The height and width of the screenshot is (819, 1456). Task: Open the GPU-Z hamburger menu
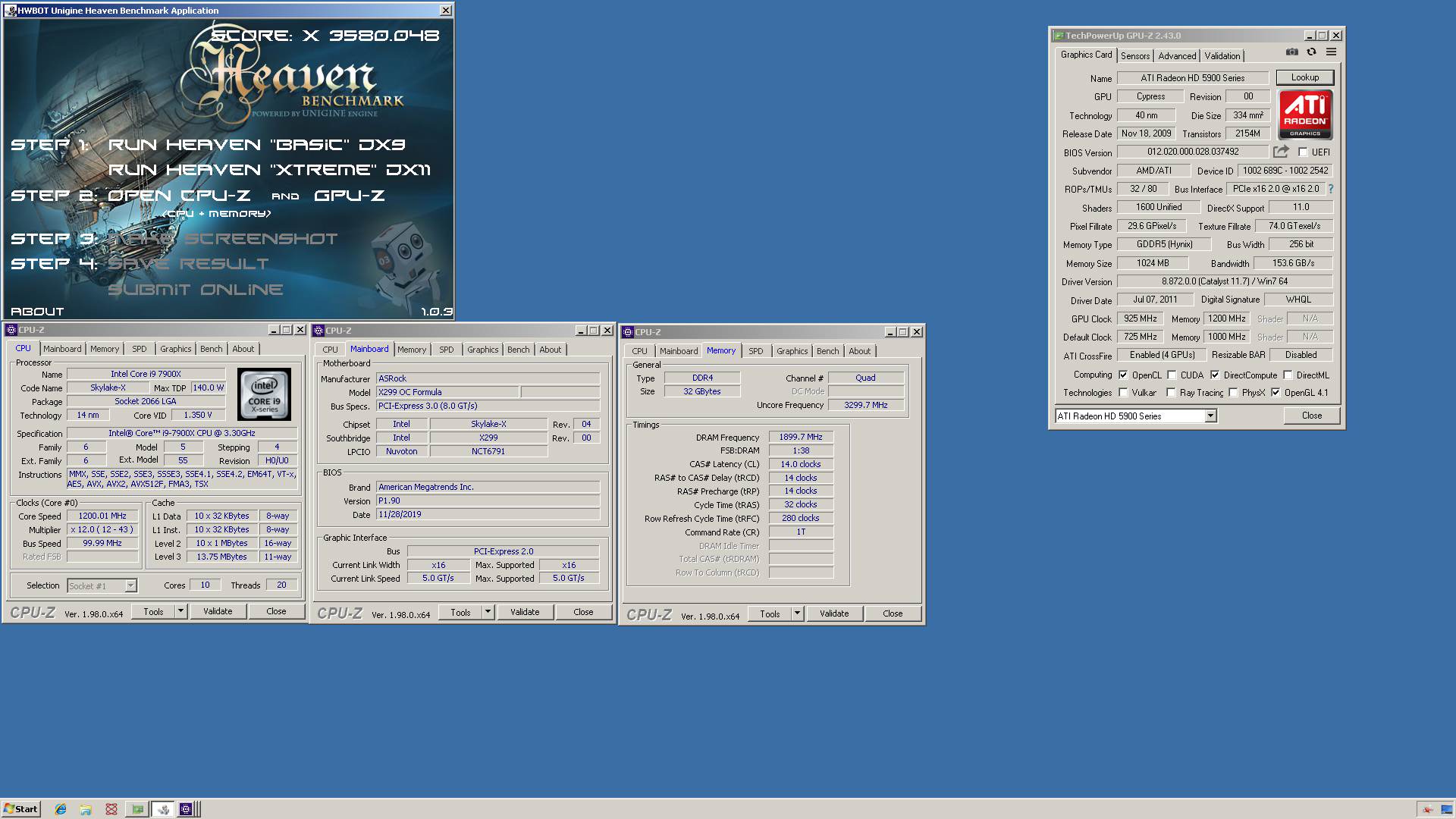coord(1331,52)
